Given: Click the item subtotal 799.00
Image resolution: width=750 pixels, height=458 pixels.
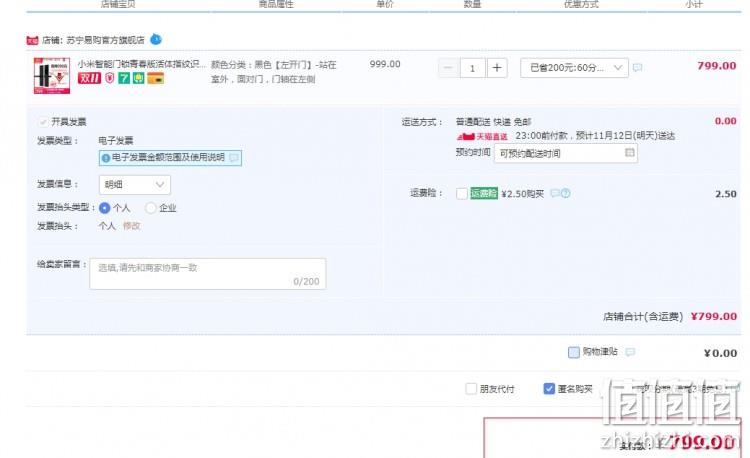Looking at the screenshot, I should 717,66.
